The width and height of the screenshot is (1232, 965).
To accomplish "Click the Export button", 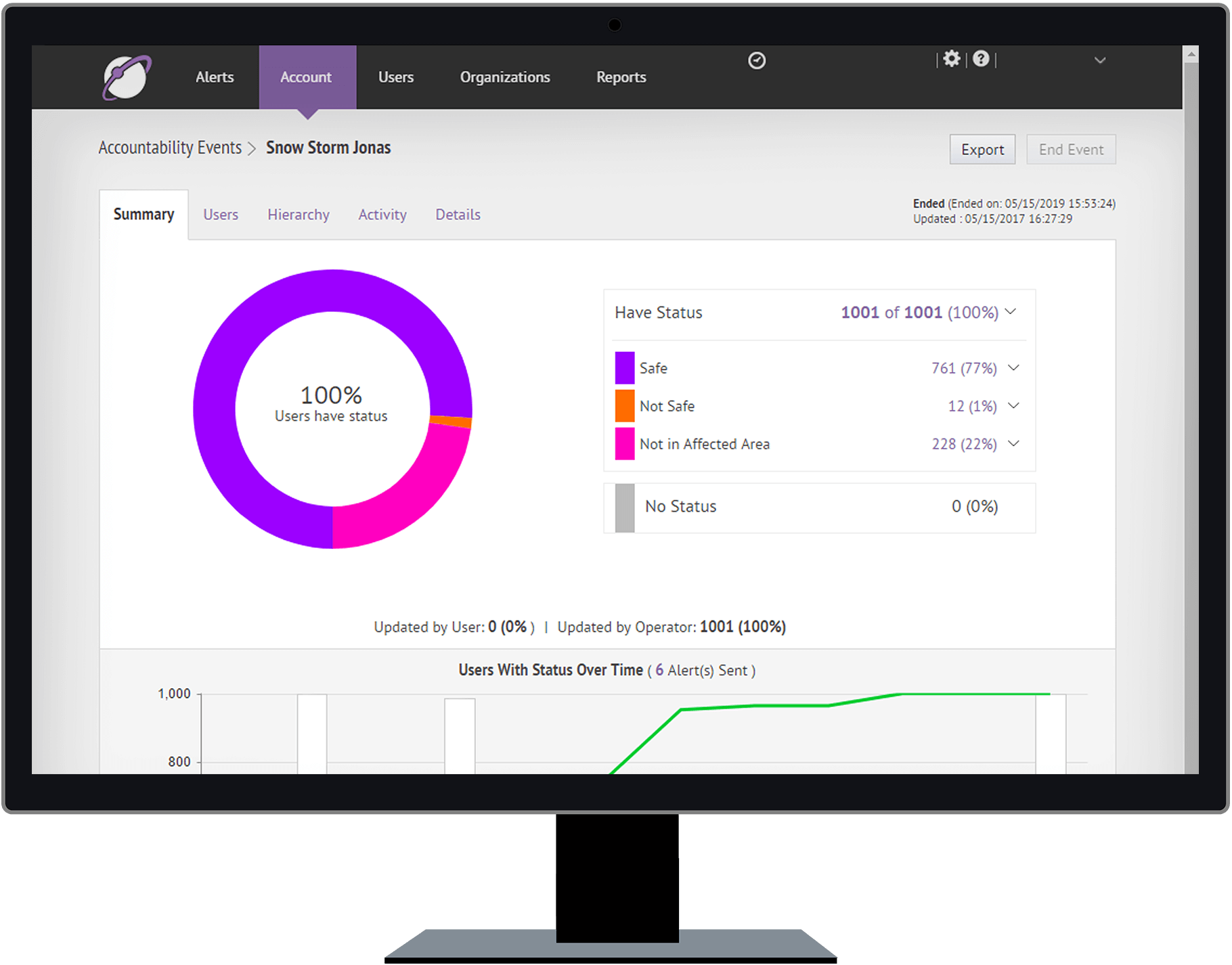I will [x=982, y=150].
